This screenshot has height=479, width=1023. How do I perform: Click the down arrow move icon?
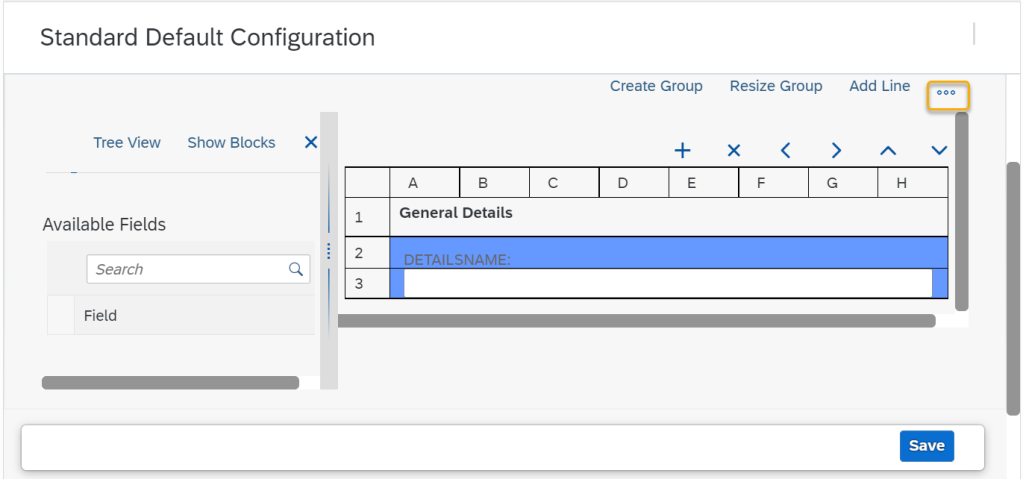(939, 151)
